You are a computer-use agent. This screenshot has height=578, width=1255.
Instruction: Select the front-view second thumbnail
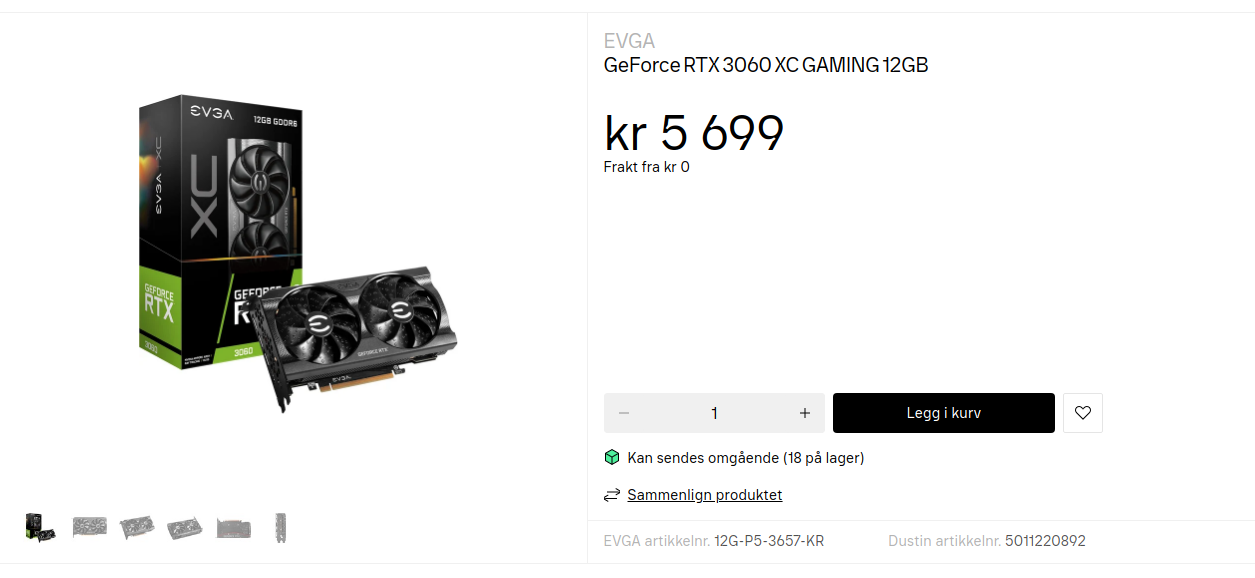tap(89, 527)
